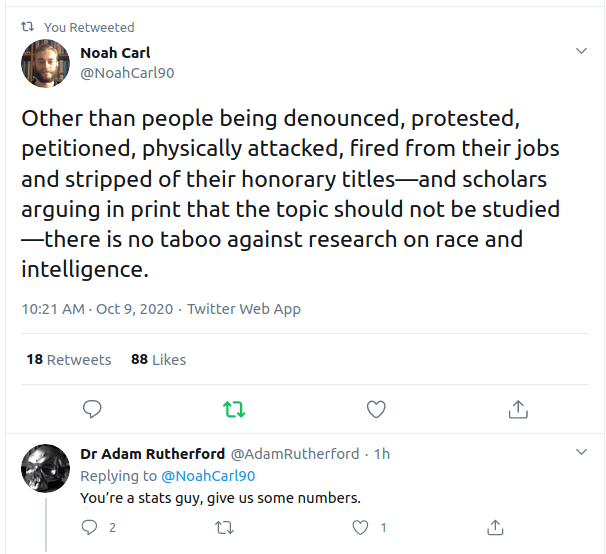Retweet Adam Rutherford's reply

[x=224, y=527]
